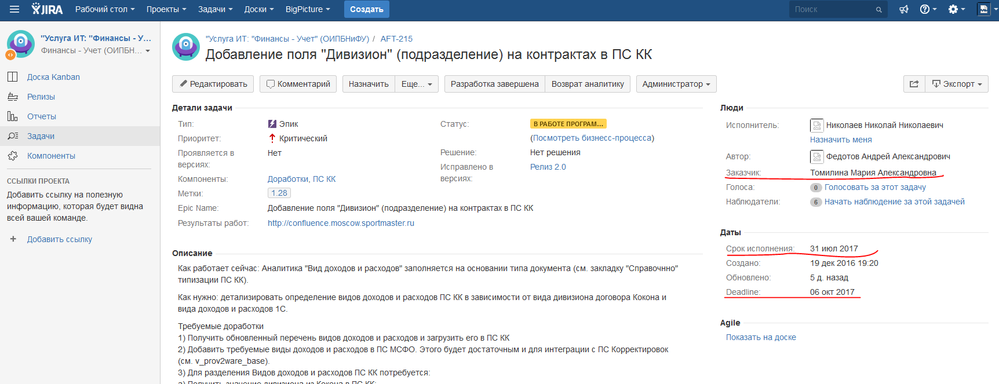Click Возврат аналитику button
Image resolution: width=999 pixels, height=384 pixels.
588,84
